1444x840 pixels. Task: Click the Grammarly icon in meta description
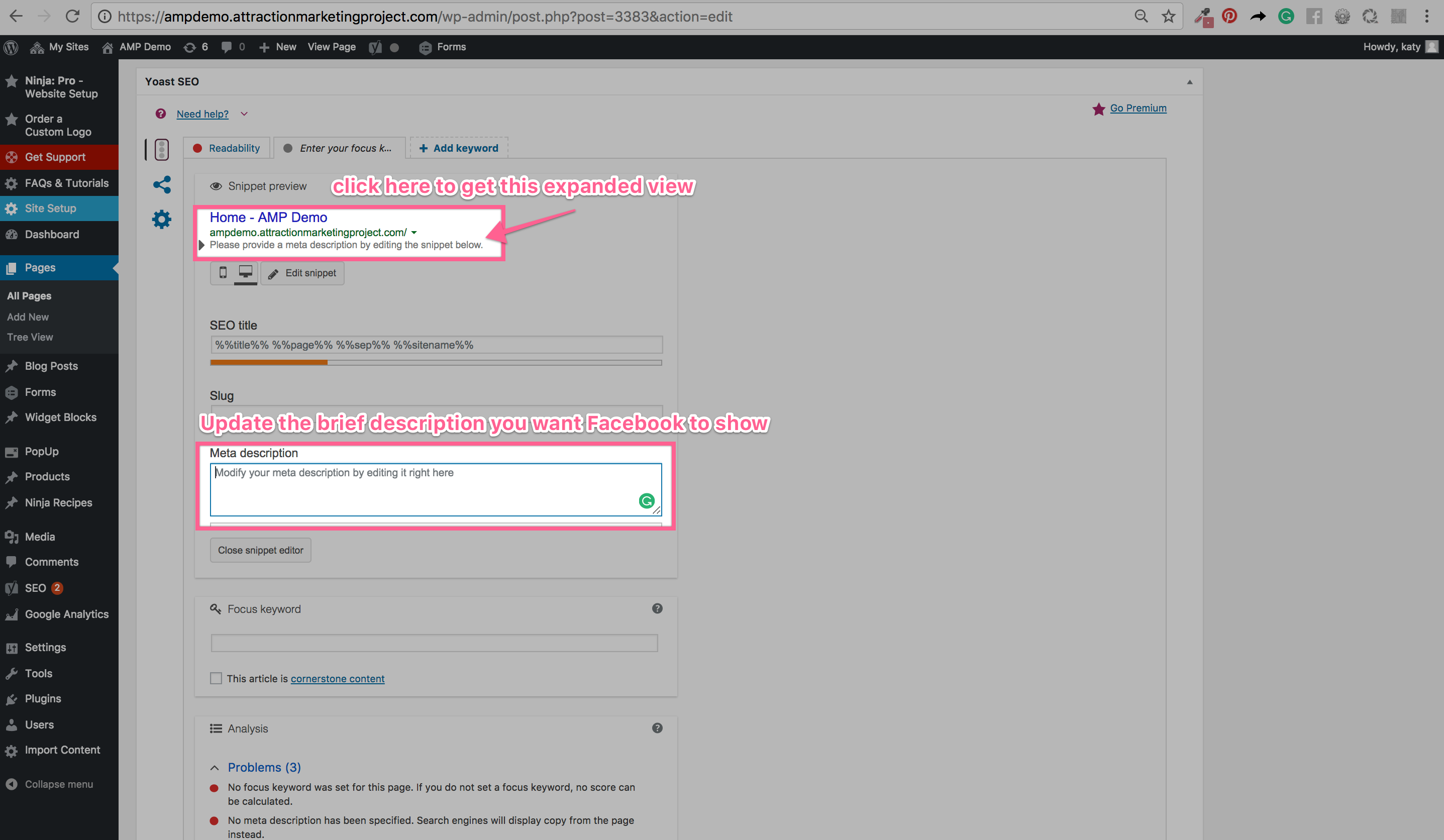(646, 501)
